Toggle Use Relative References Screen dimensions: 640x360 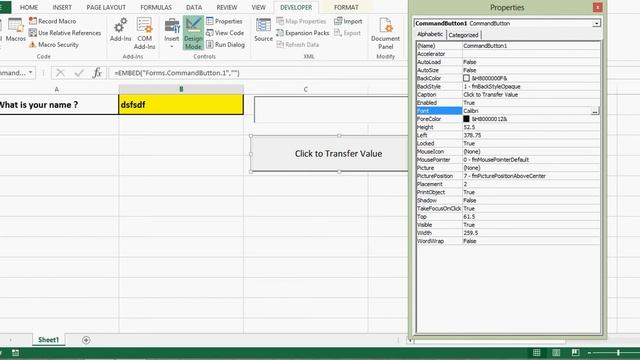pos(65,33)
